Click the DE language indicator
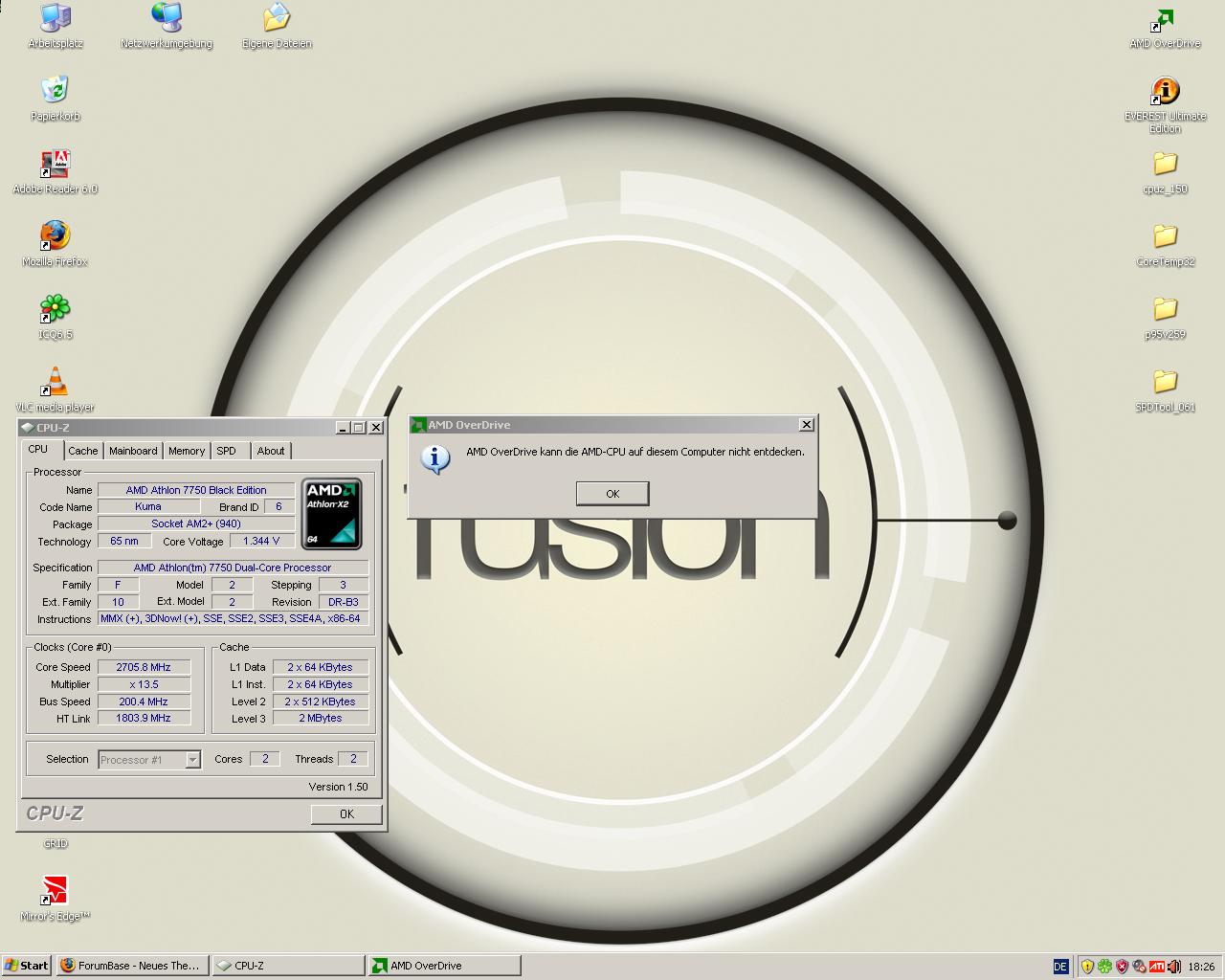This screenshot has height=980, width=1225. pyautogui.click(x=1060, y=967)
